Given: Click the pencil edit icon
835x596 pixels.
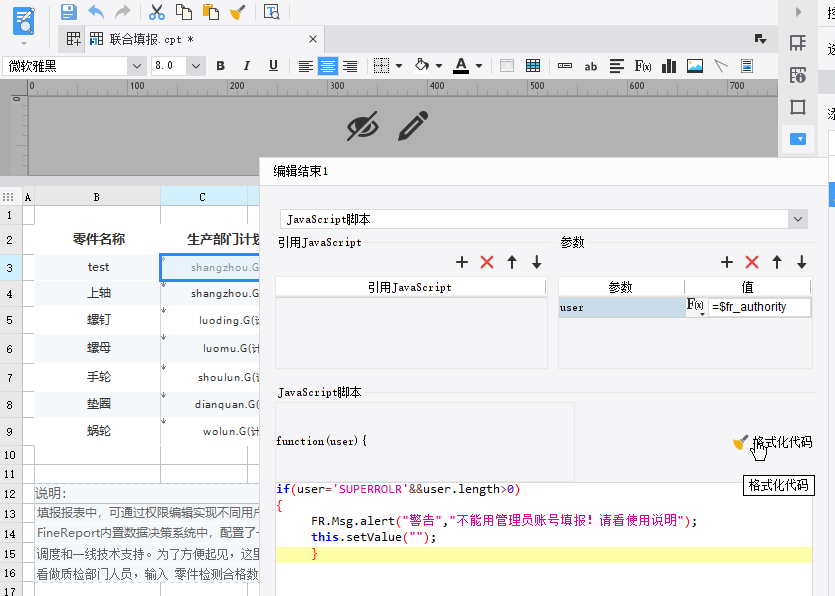Looking at the screenshot, I should click(413, 126).
